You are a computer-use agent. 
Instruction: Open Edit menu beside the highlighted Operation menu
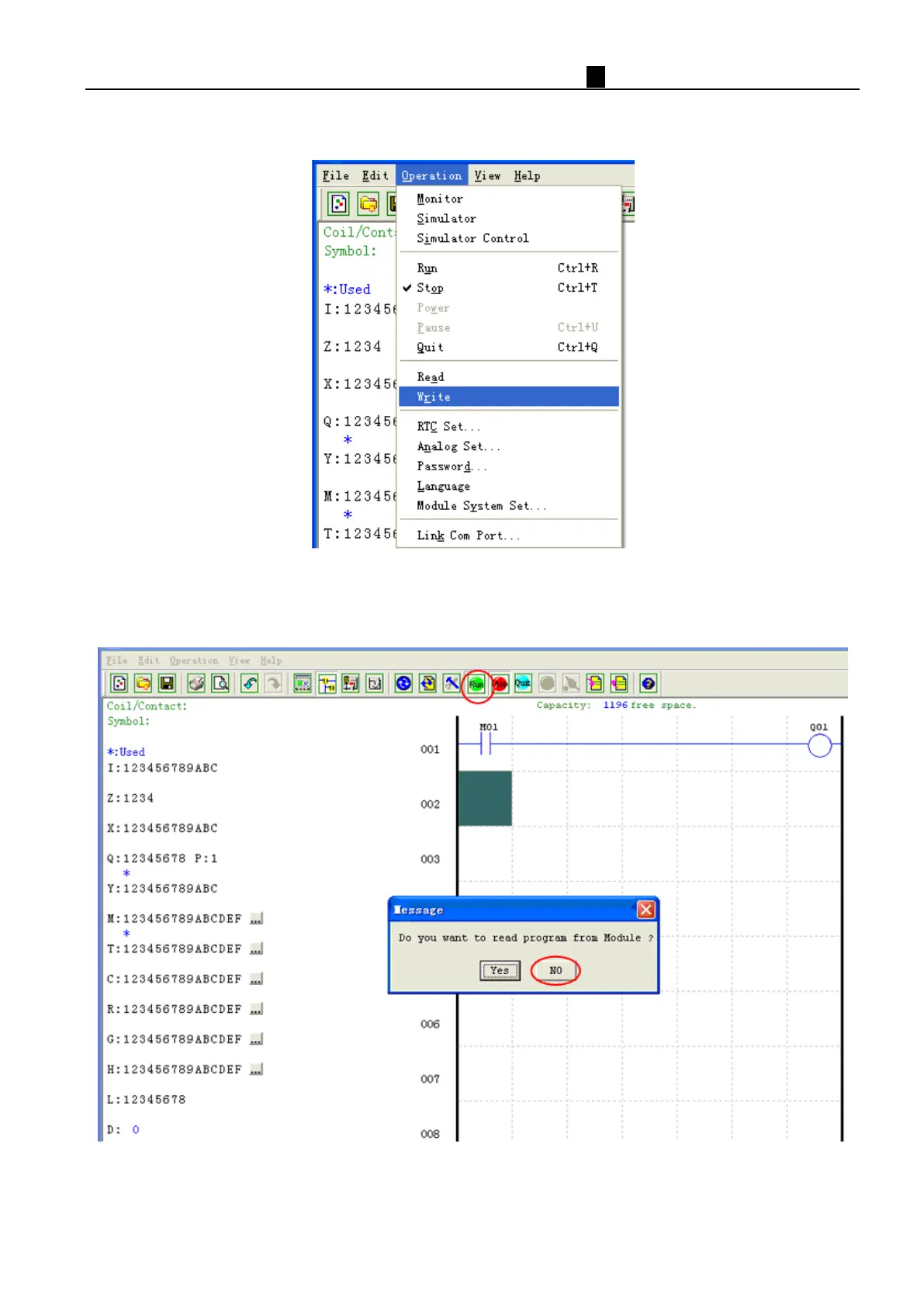pyautogui.click(x=375, y=176)
